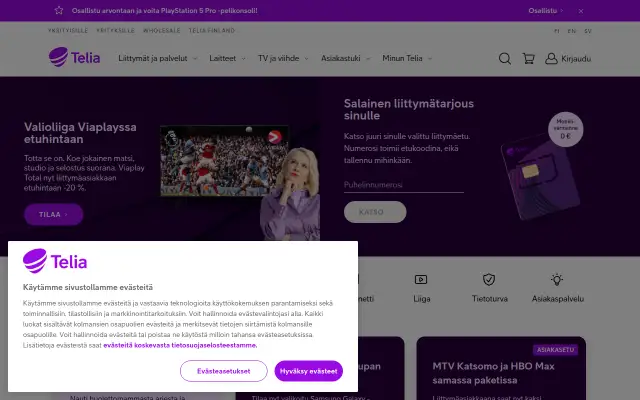Viewport: 640px width, 400px height.
Task: Open the raffle promo text about PlayStation 5 Pro
Action: (164, 11)
